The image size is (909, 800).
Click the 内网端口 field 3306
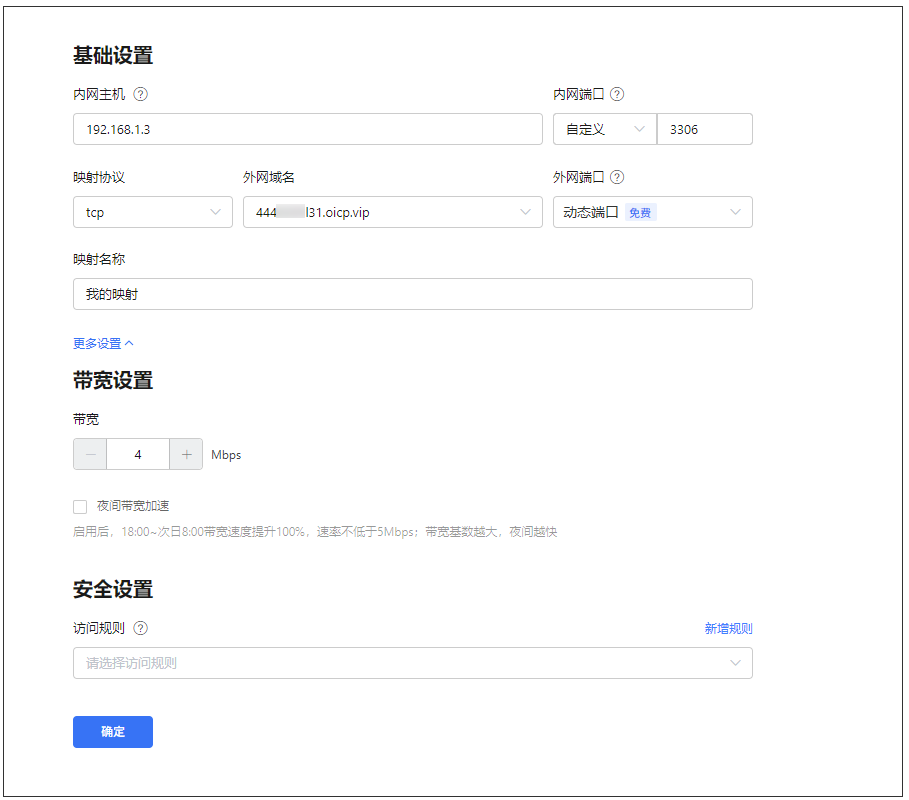tap(704, 129)
